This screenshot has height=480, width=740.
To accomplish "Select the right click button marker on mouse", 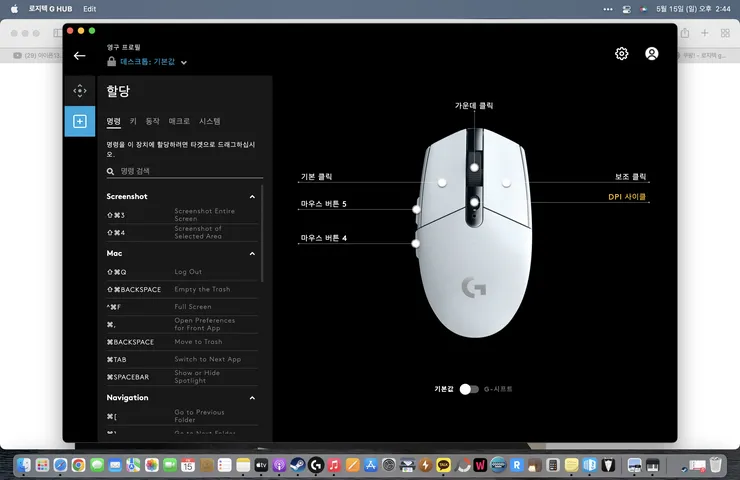I will [x=506, y=183].
